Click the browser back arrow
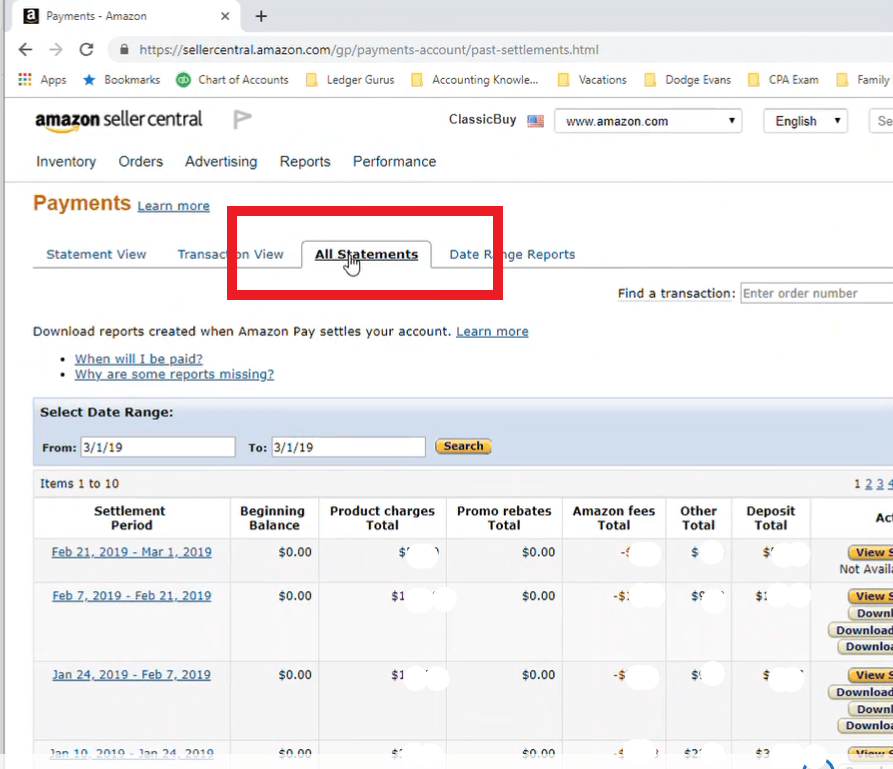 [26, 50]
